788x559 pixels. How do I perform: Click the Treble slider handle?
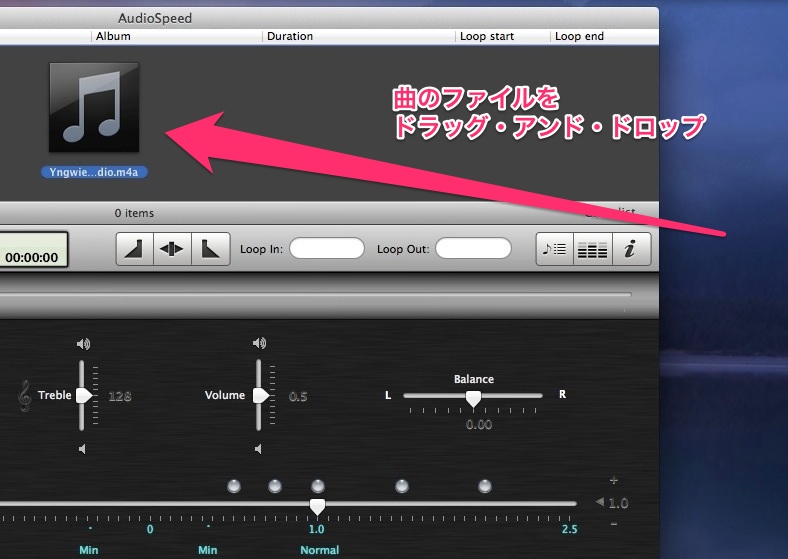[84, 396]
